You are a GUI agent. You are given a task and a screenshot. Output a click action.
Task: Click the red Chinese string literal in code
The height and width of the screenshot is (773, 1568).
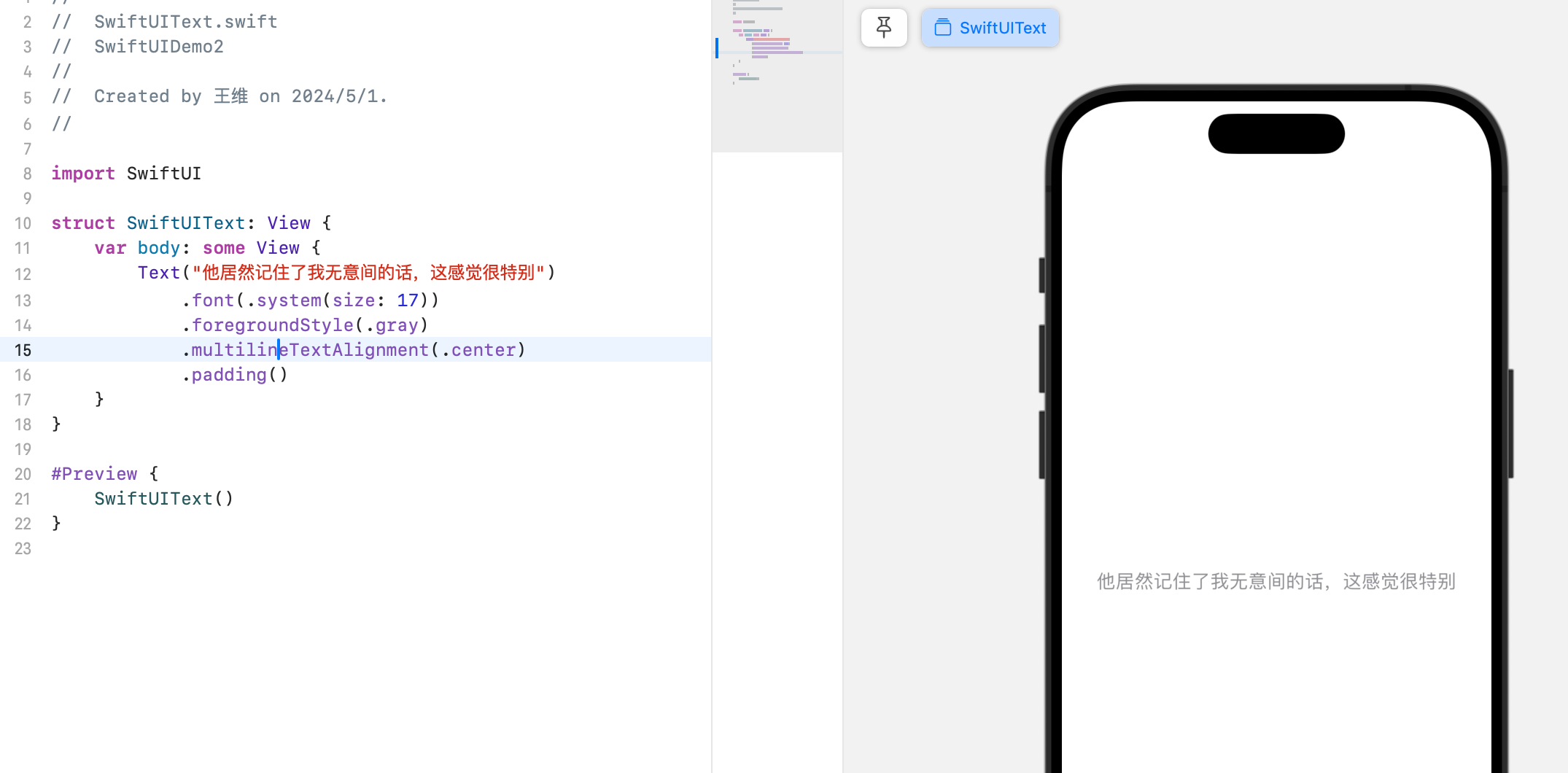[368, 273]
